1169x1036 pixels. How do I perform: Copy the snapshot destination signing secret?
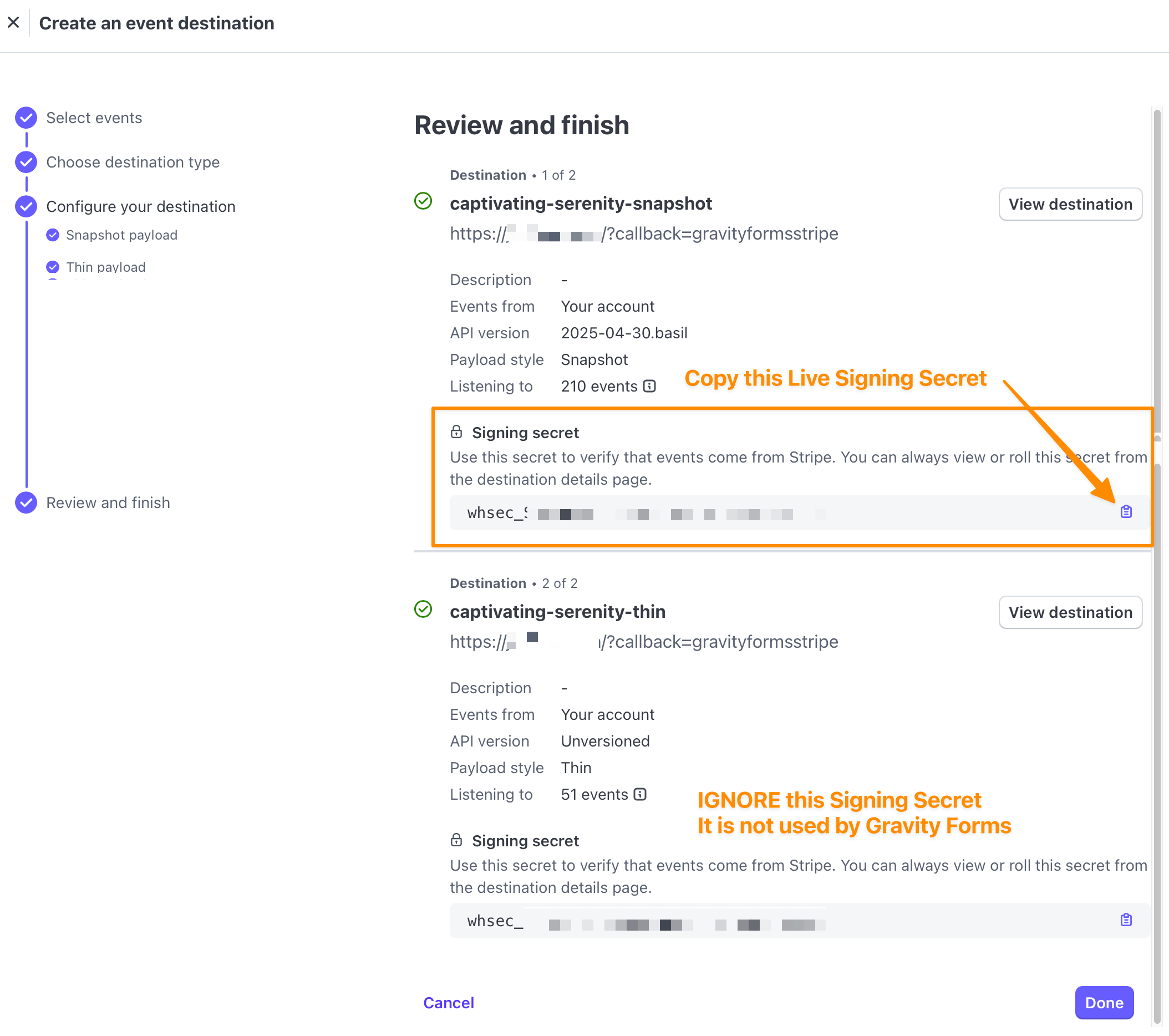(1126, 511)
